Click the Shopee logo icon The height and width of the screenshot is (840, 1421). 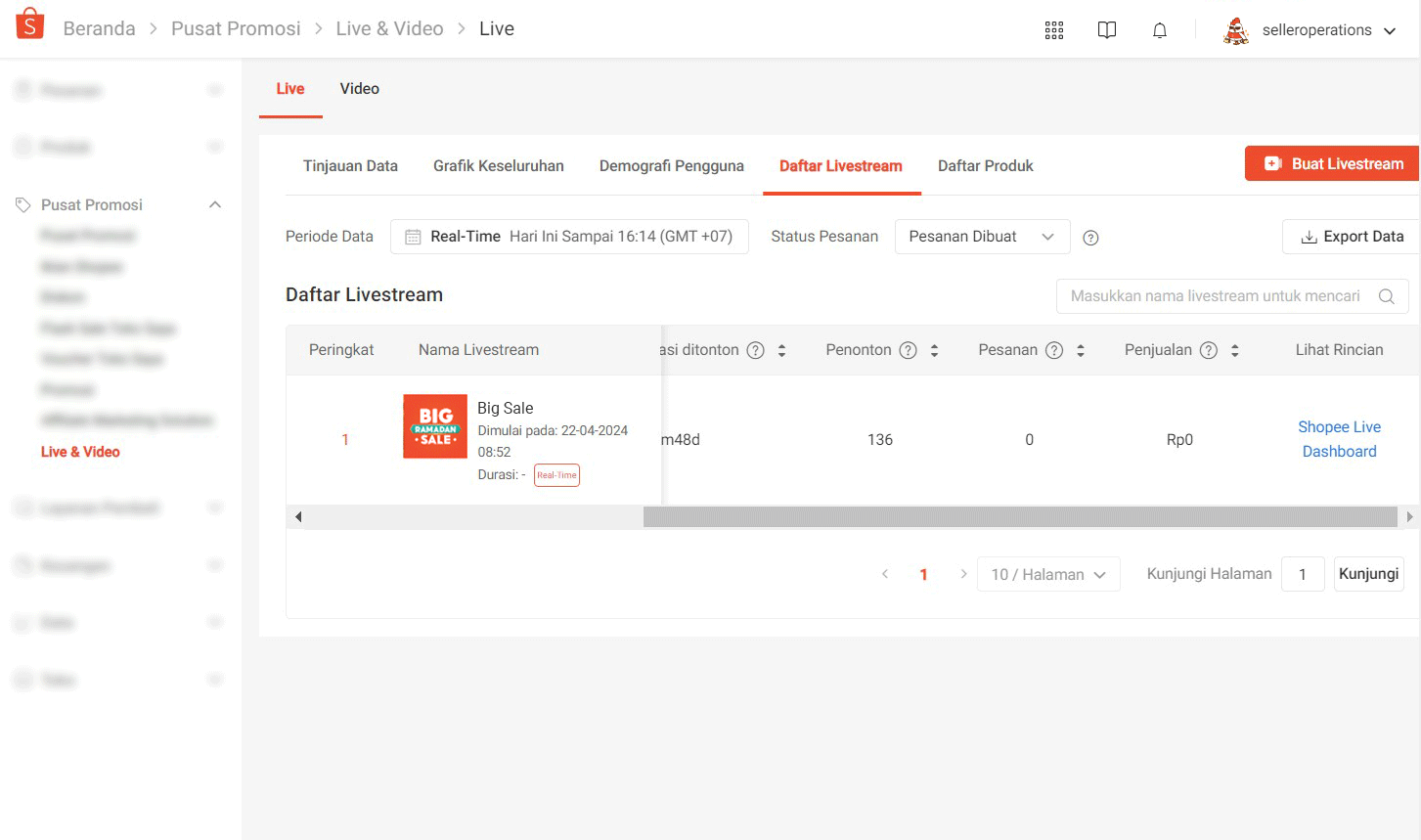(30, 23)
